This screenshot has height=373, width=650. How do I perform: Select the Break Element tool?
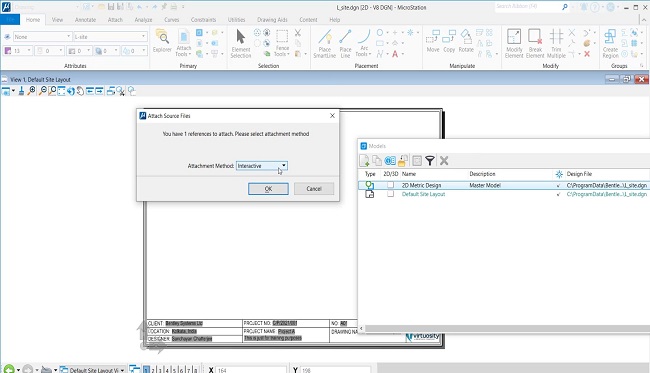[x=535, y=43]
